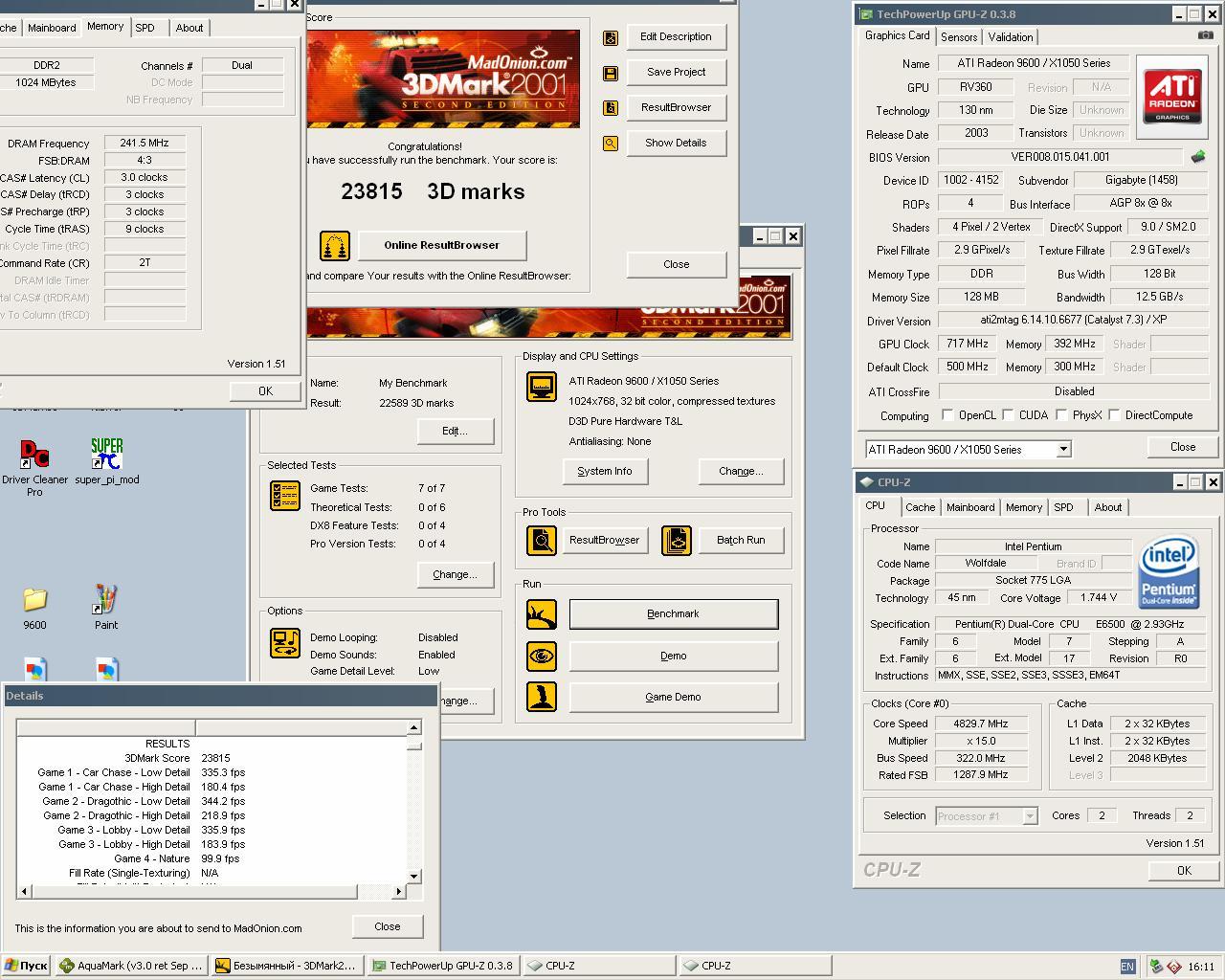This screenshot has height=980, width=1225.
Task: Click the EN language indicator in tray
Action: [x=1127, y=967]
